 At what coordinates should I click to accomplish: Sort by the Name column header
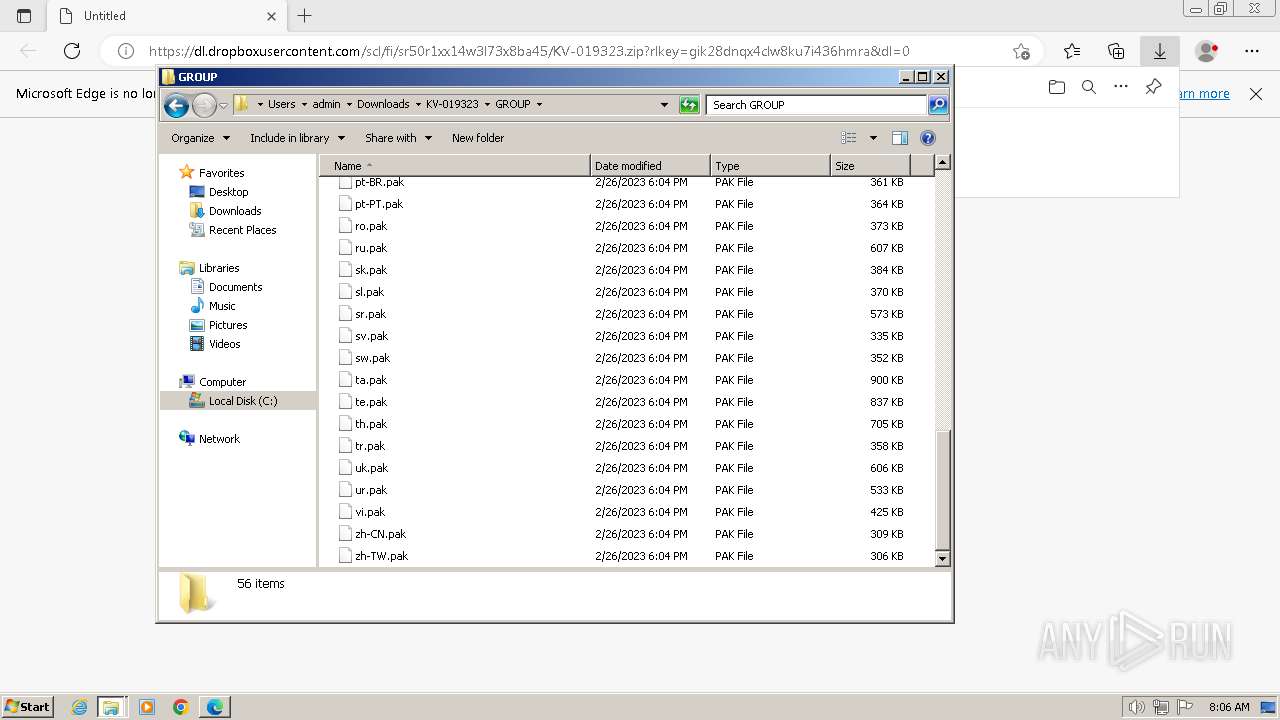tap(456, 166)
